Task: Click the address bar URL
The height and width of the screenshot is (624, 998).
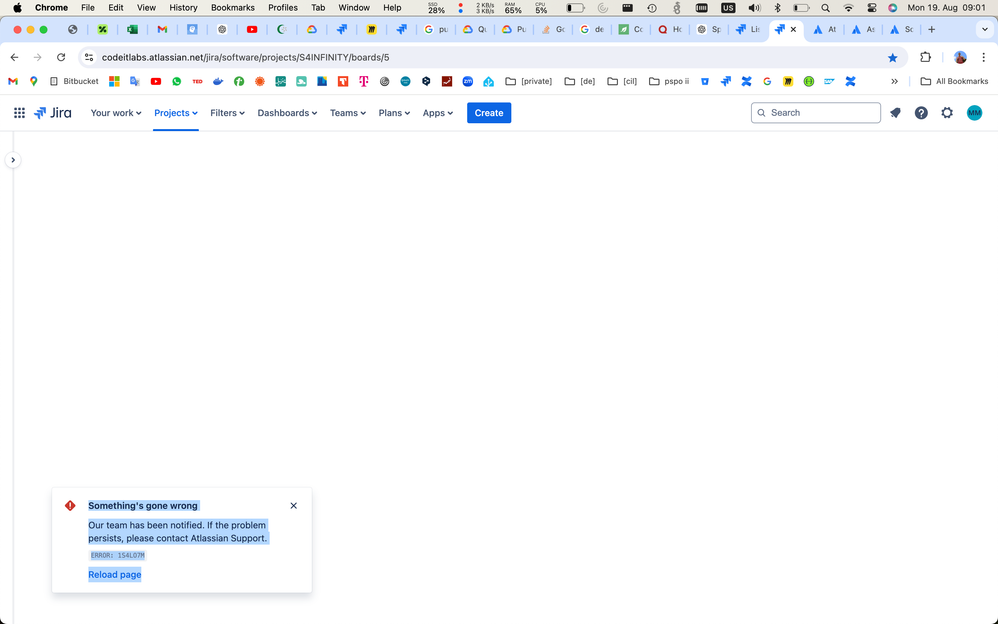Action: 246,57
